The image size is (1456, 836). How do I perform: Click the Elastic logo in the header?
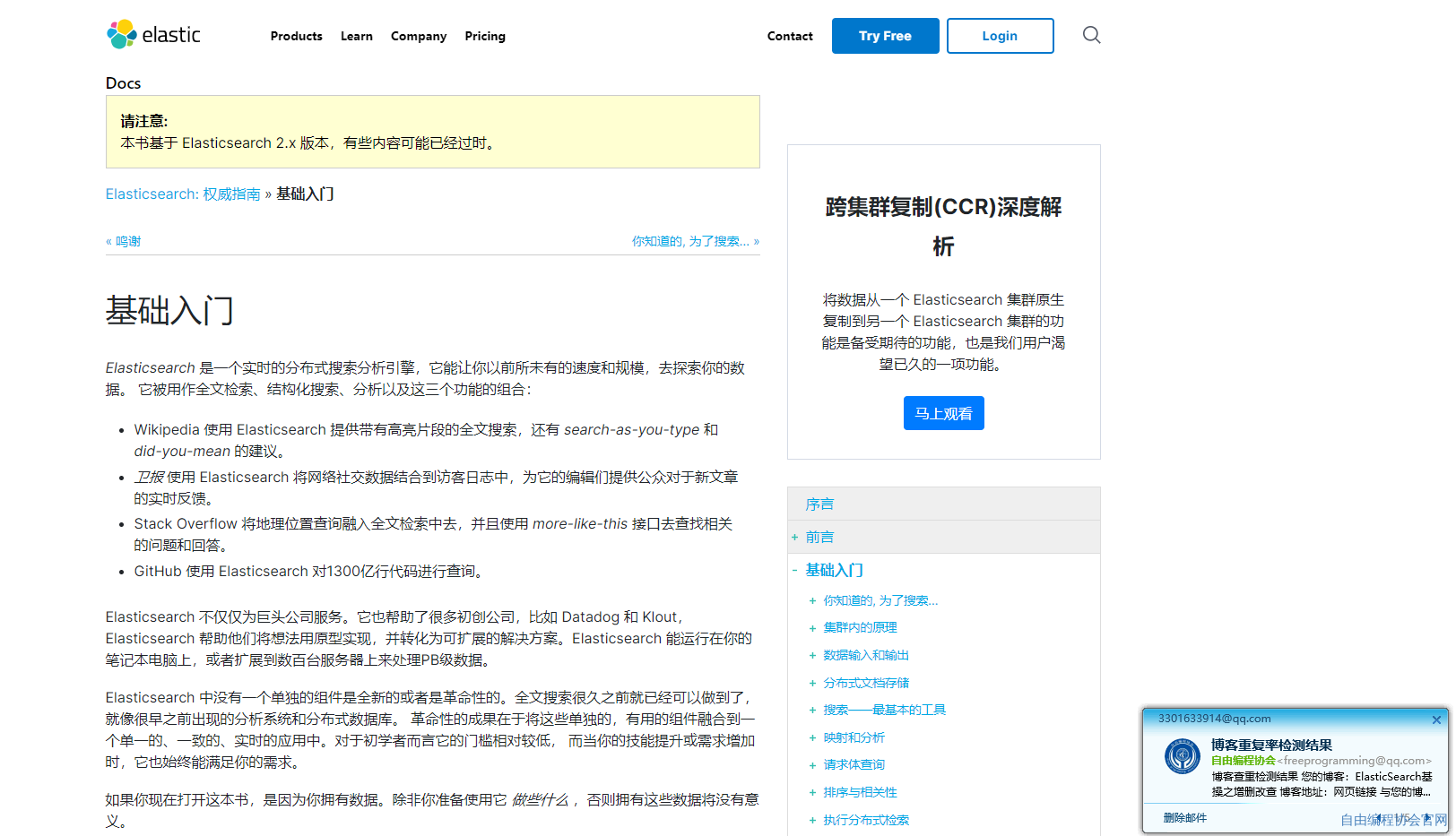(153, 35)
